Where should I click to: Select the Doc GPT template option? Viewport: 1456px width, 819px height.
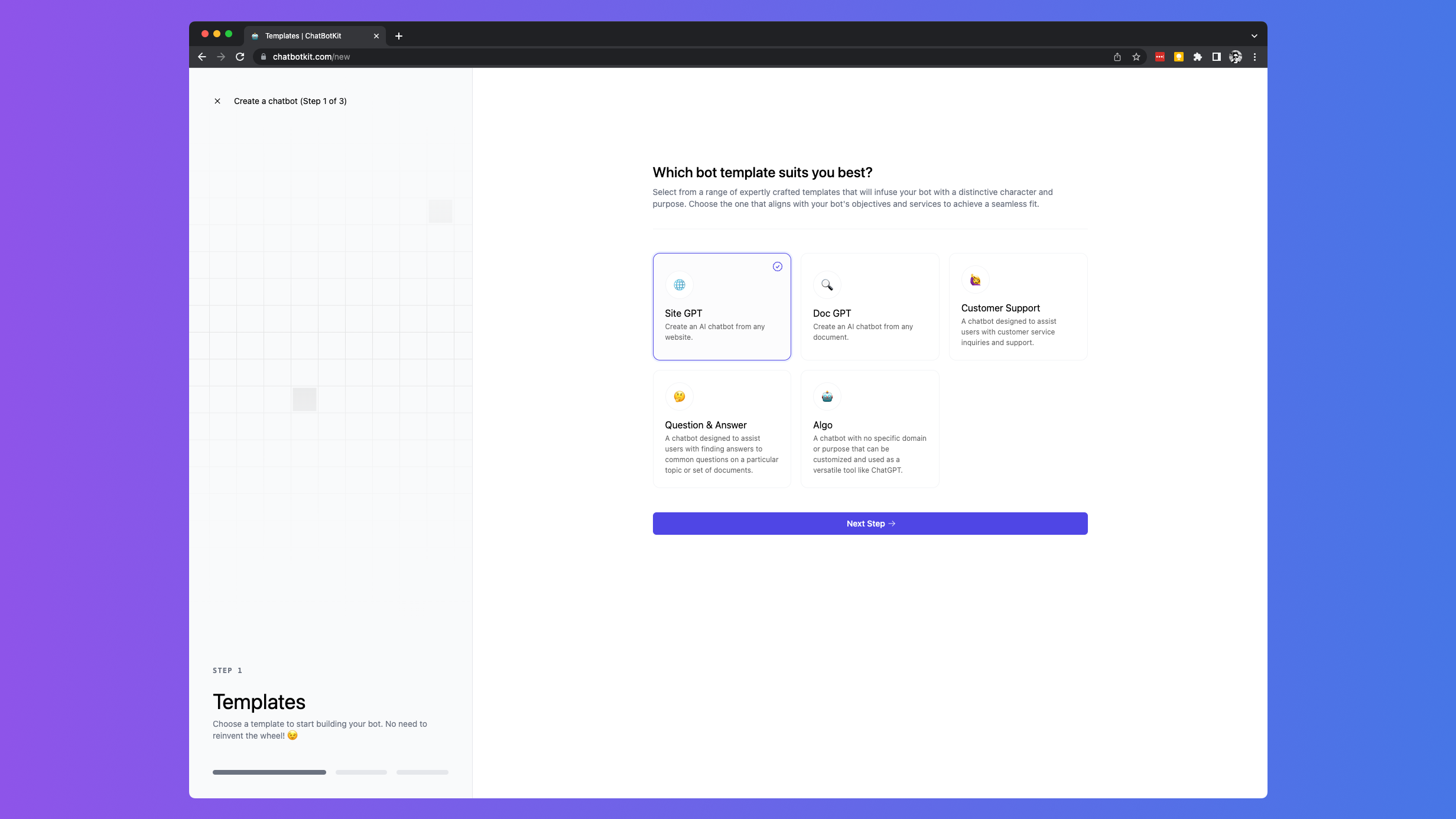tap(869, 307)
